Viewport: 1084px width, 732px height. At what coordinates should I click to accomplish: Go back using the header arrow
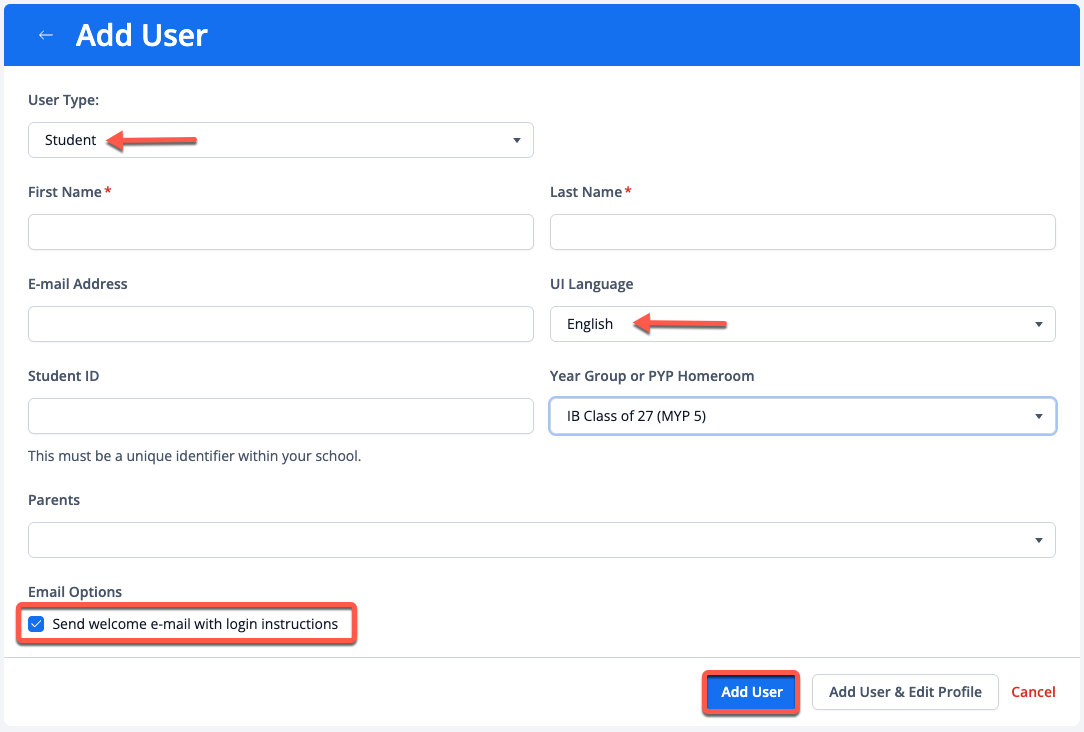[45, 35]
